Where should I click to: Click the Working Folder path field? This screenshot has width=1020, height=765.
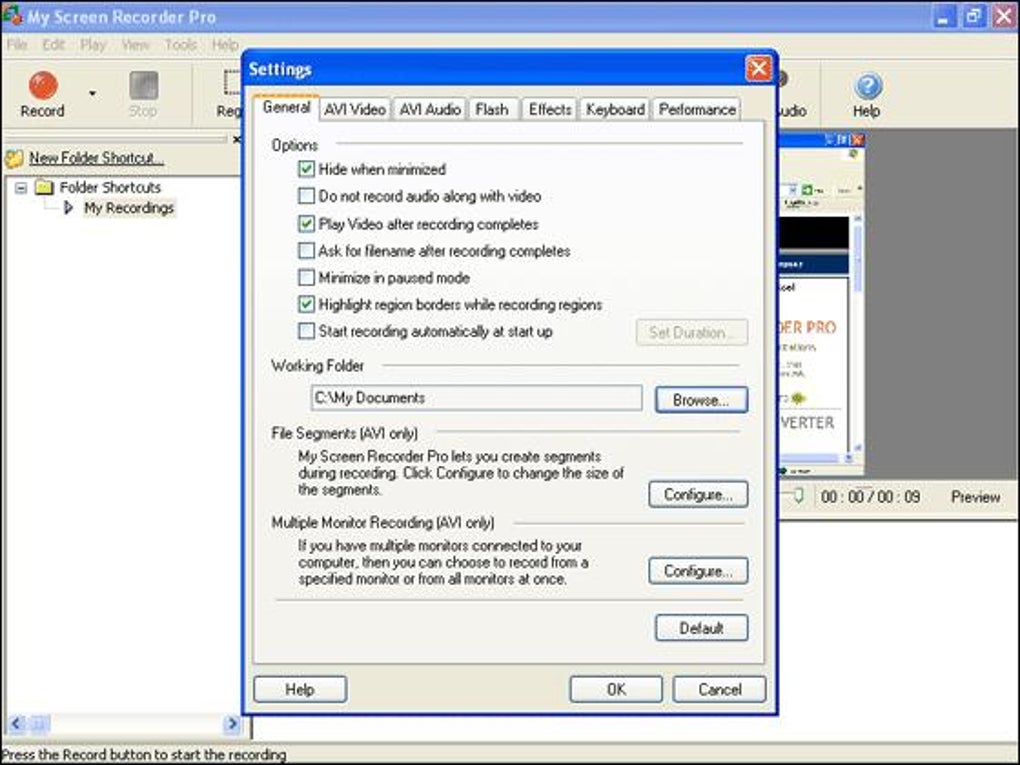click(x=477, y=398)
